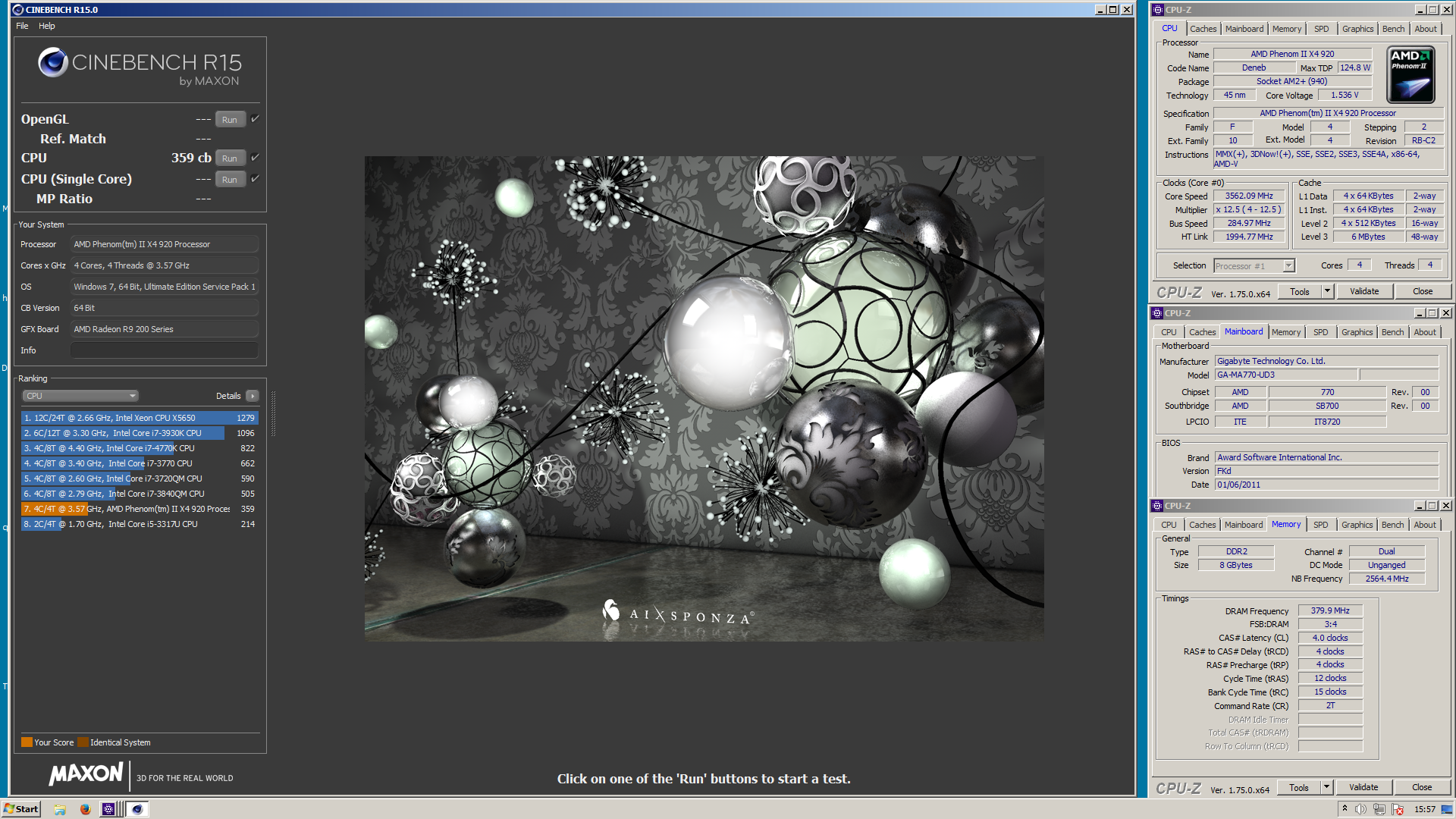
Task: Open the File menu in Cinebench
Action: 22,26
